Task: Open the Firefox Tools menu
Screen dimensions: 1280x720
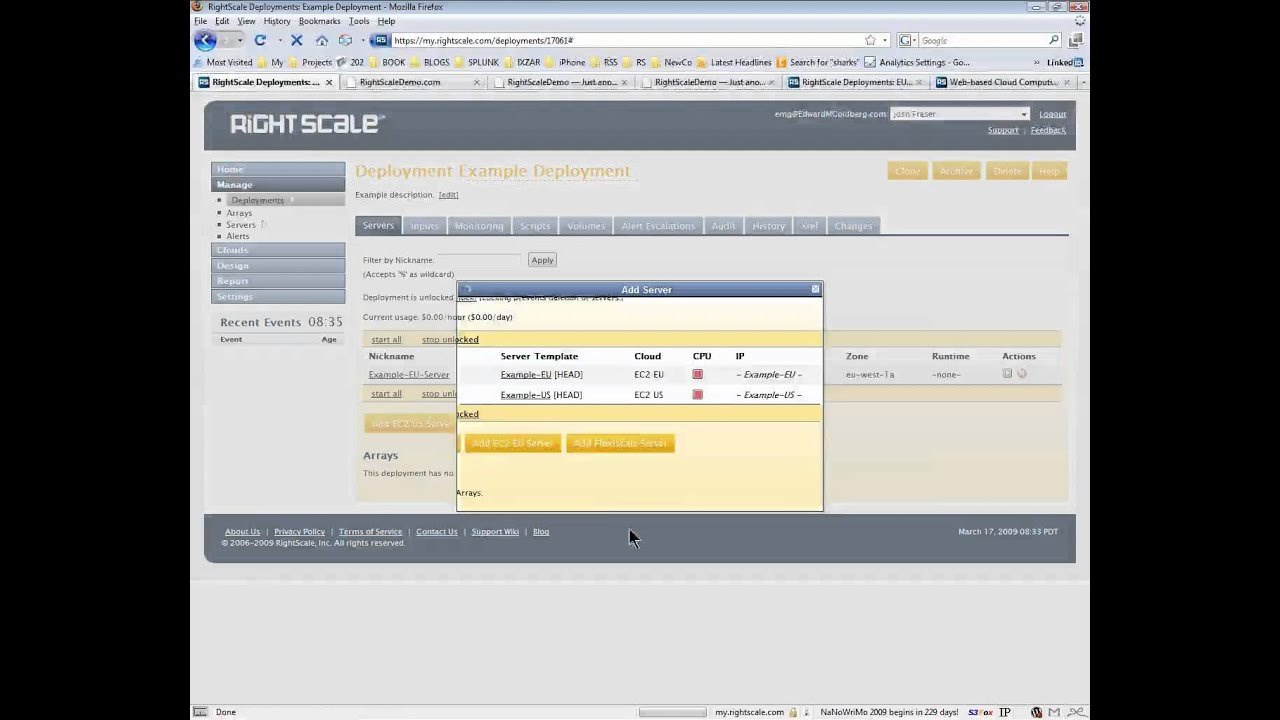Action: coord(359,21)
